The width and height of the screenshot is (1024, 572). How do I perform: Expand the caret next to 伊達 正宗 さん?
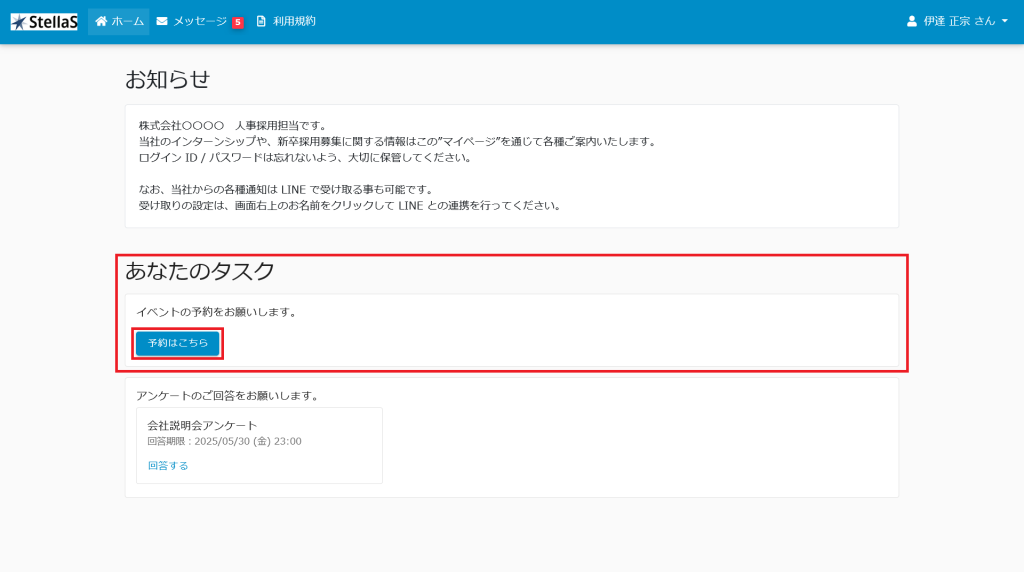coord(1004,21)
